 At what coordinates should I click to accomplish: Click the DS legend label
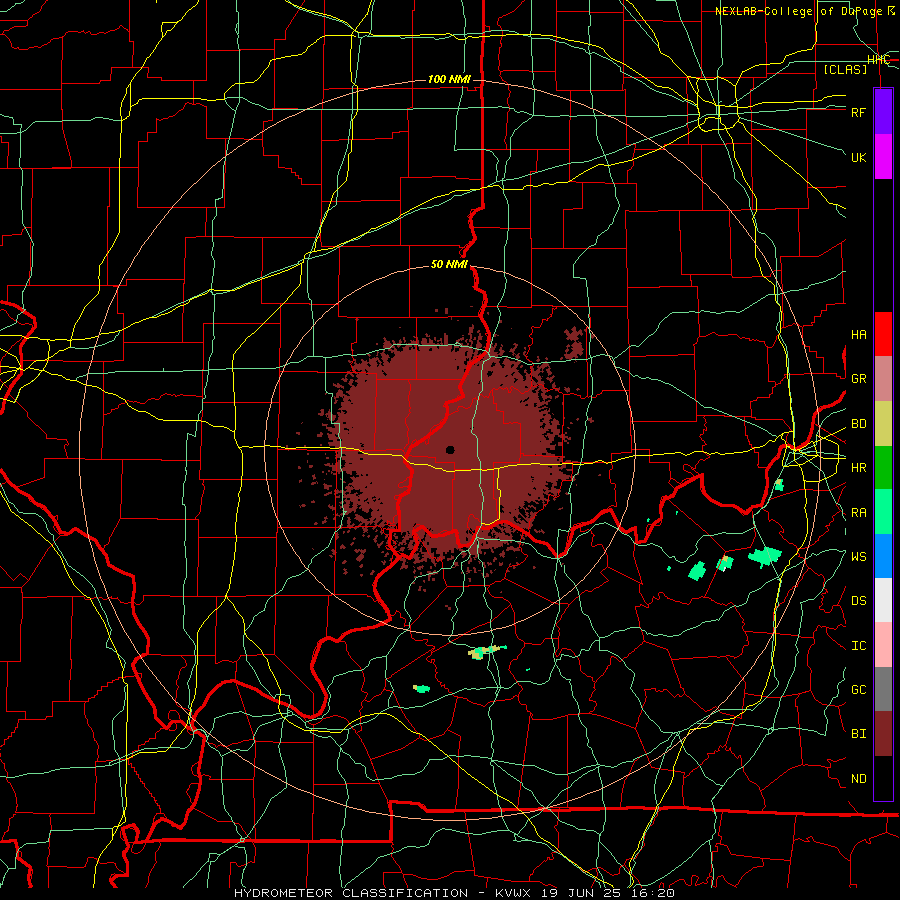coord(859,601)
